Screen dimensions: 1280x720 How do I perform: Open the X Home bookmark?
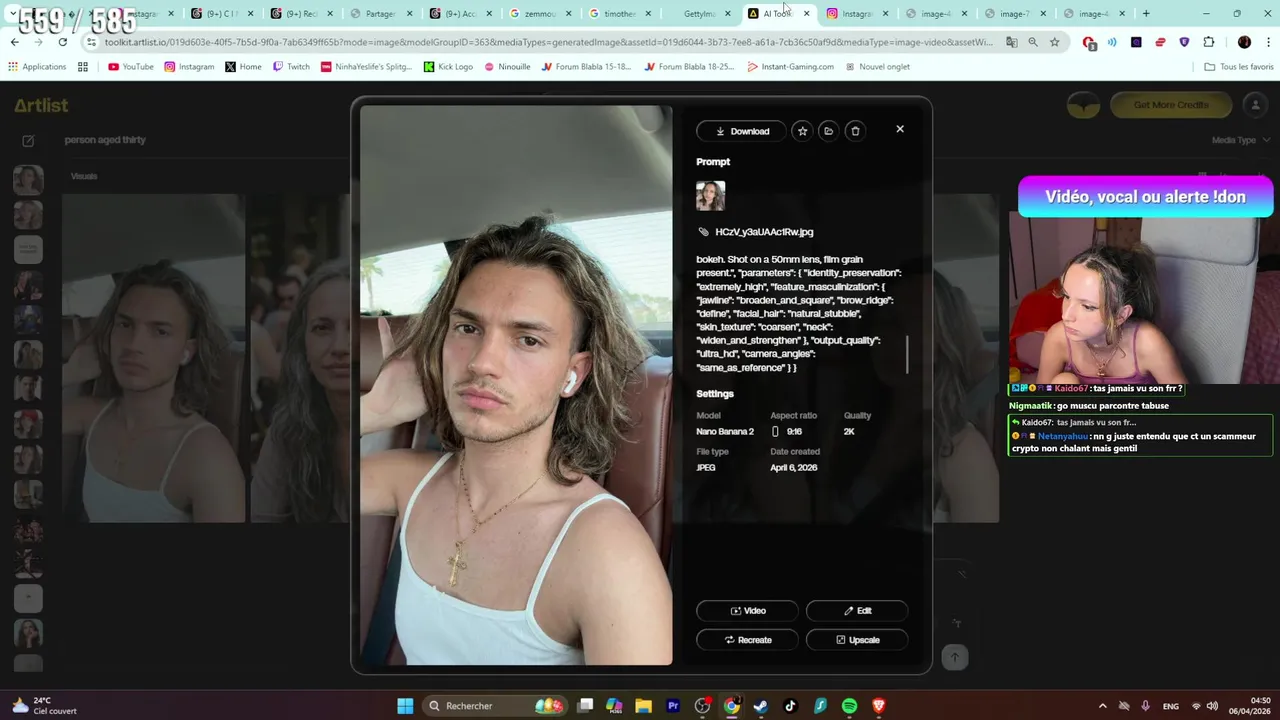(243, 67)
